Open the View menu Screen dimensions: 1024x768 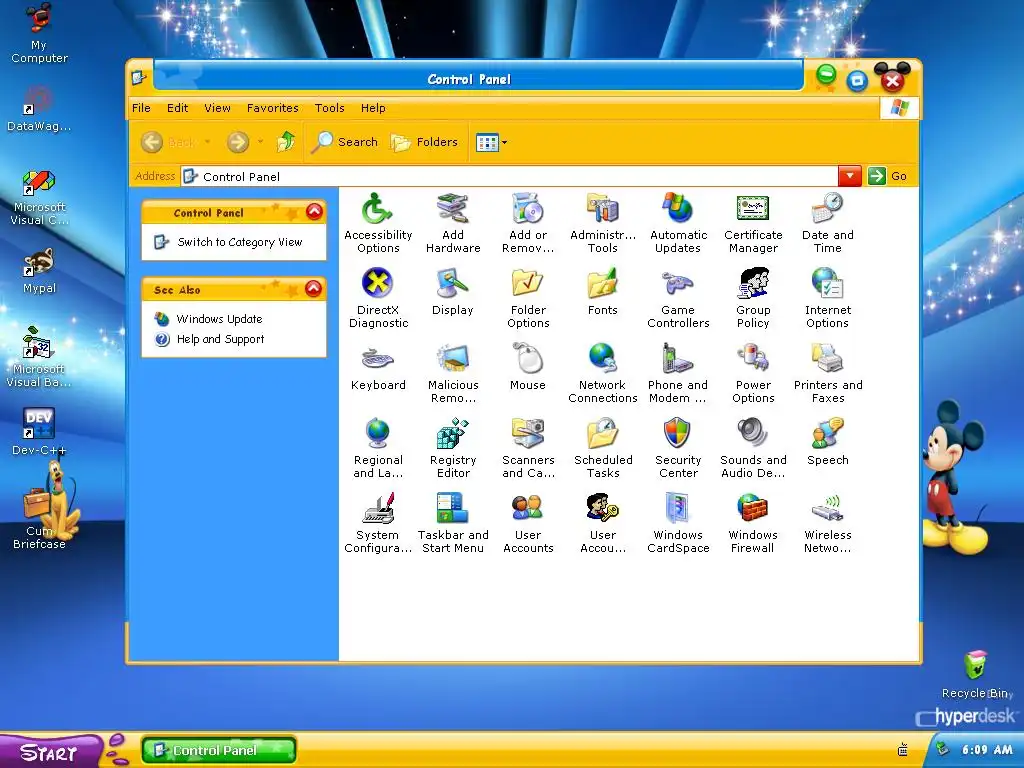pos(217,108)
